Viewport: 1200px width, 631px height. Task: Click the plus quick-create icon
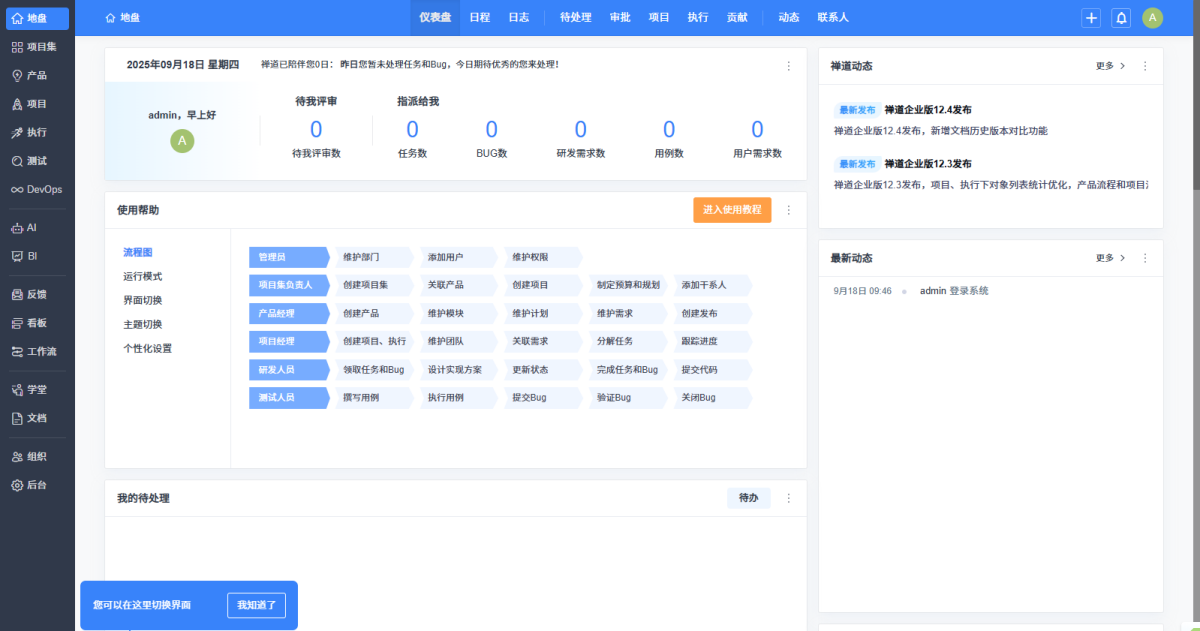(1091, 18)
